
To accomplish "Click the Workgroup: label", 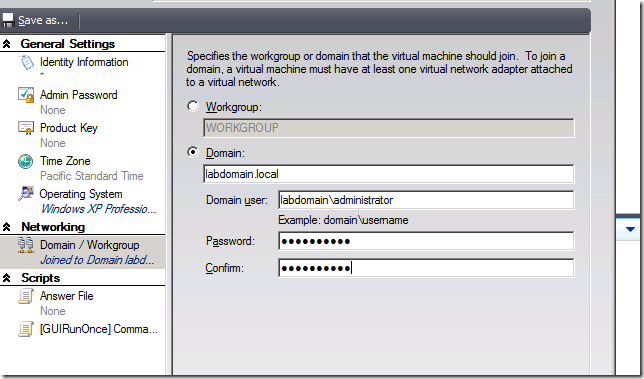I will (x=234, y=107).
